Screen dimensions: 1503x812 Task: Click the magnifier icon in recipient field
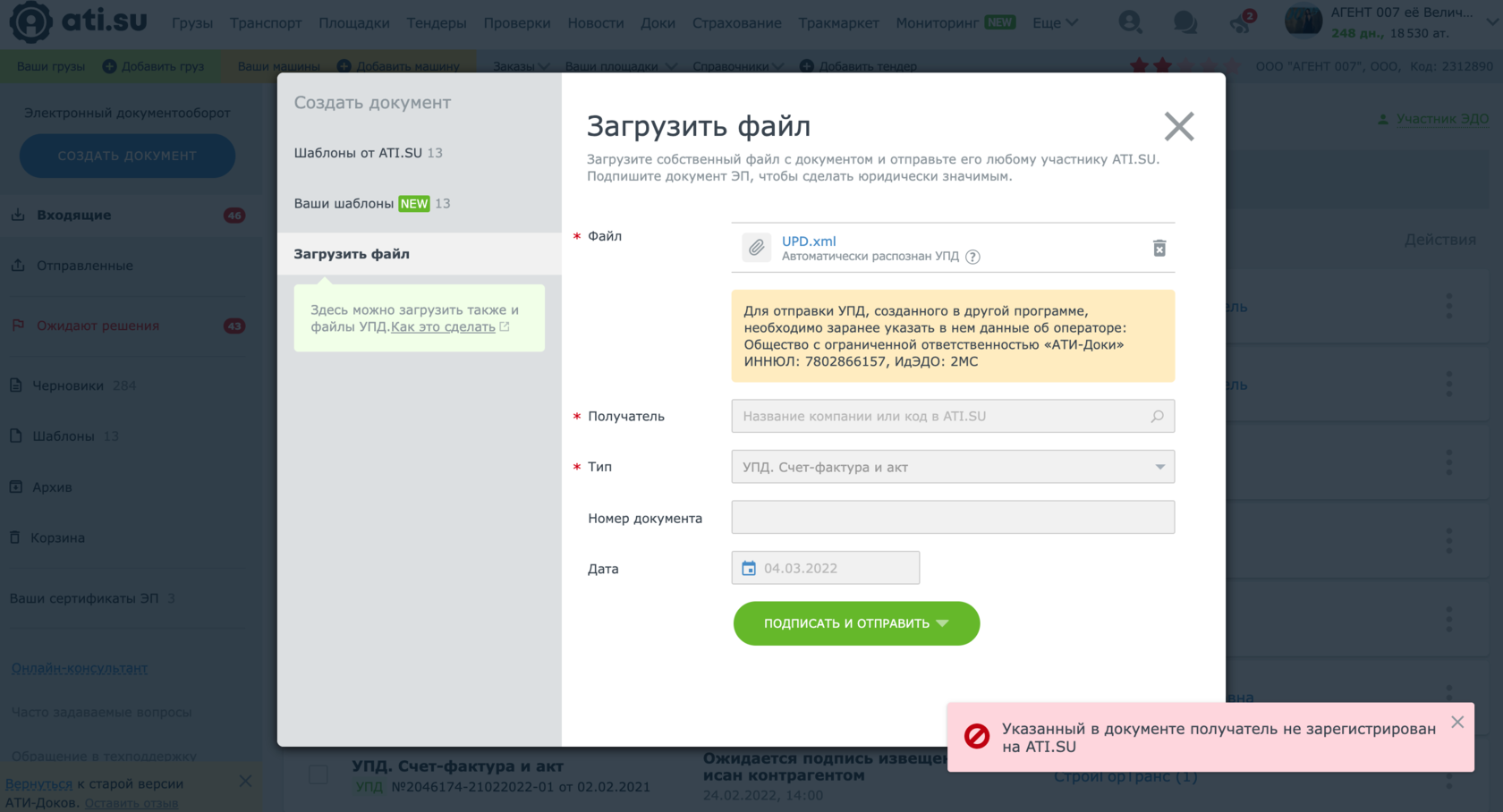1157,416
